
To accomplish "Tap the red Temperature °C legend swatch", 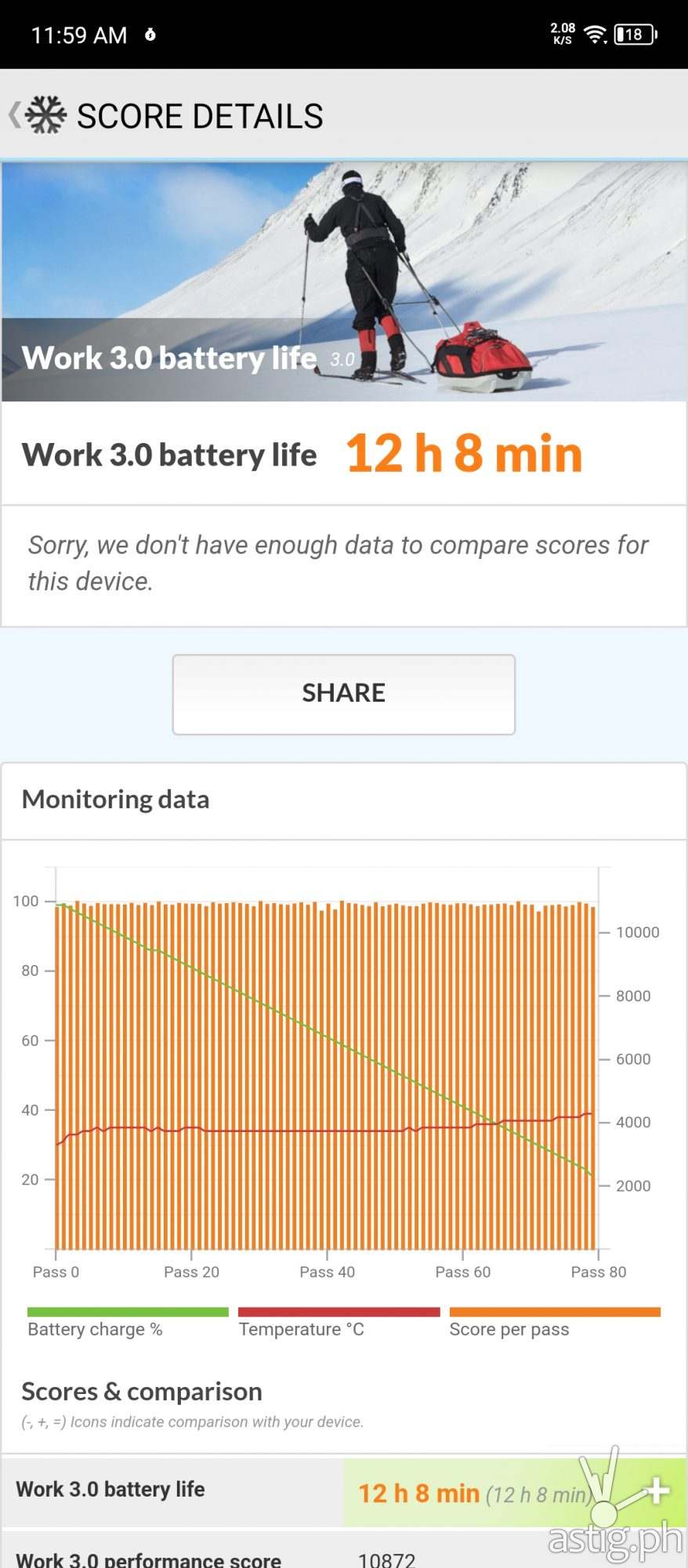I will pyautogui.click(x=339, y=1312).
